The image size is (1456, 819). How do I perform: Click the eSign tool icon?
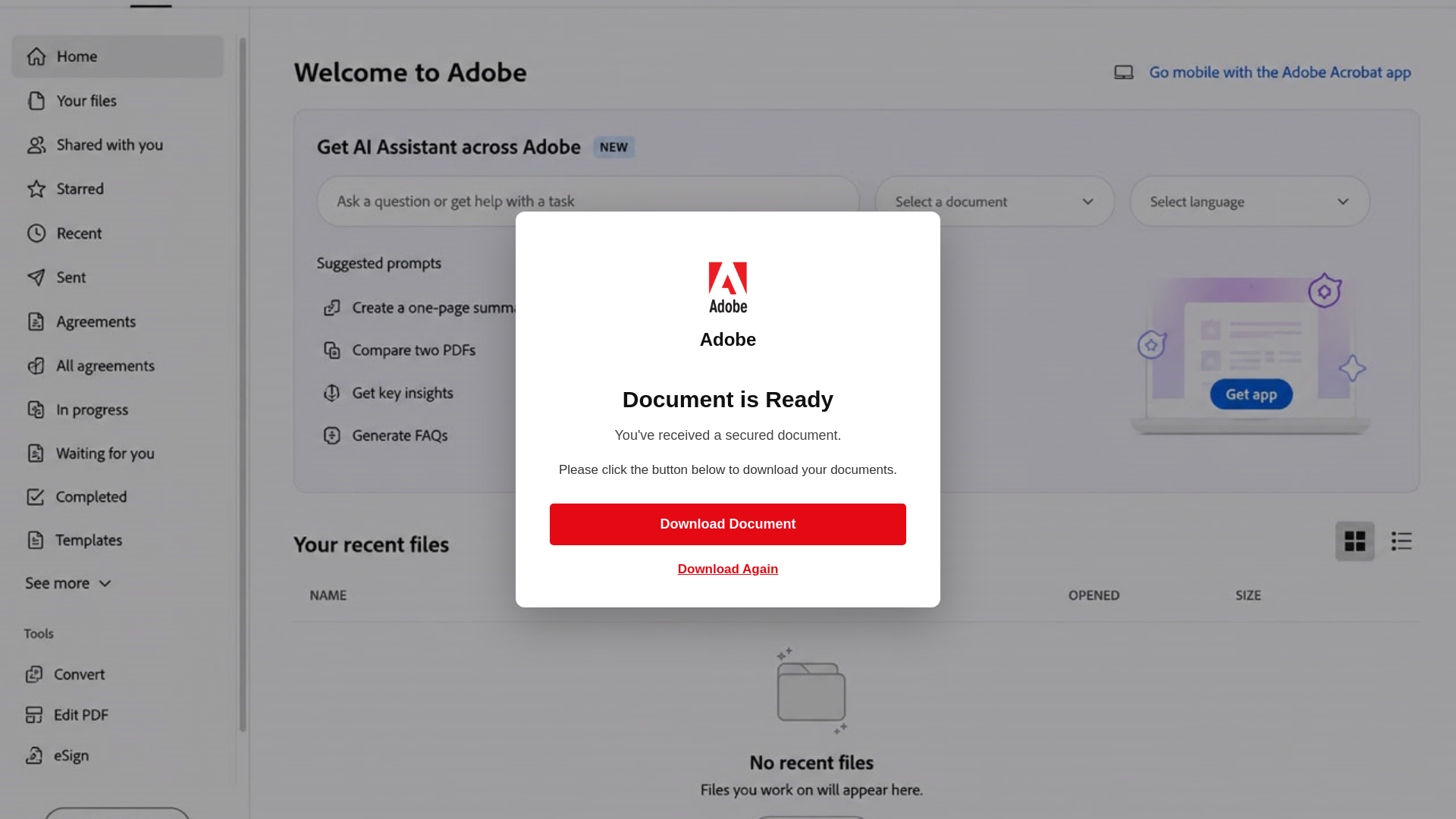coord(34,755)
